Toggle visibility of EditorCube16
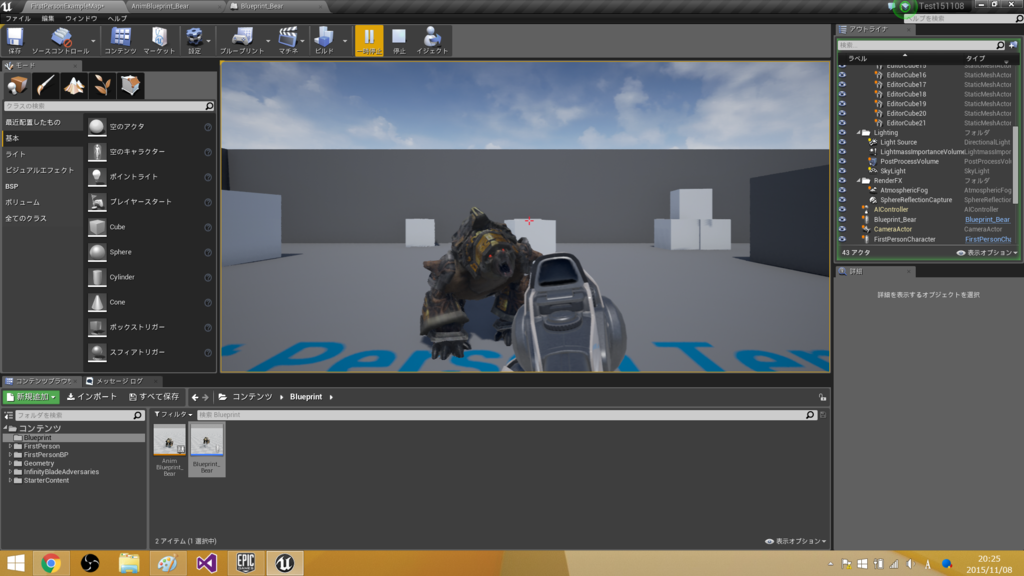 842,74
